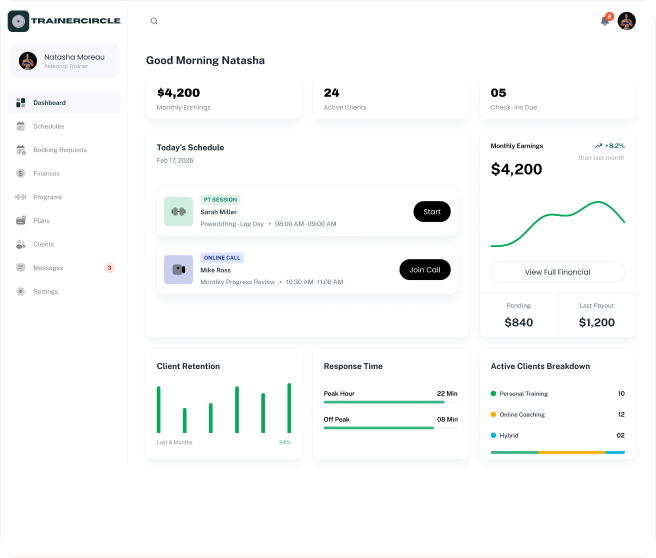Image resolution: width=656 pixels, height=558 pixels.
Task: Open notifications bell icon
Action: click(605, 21)
